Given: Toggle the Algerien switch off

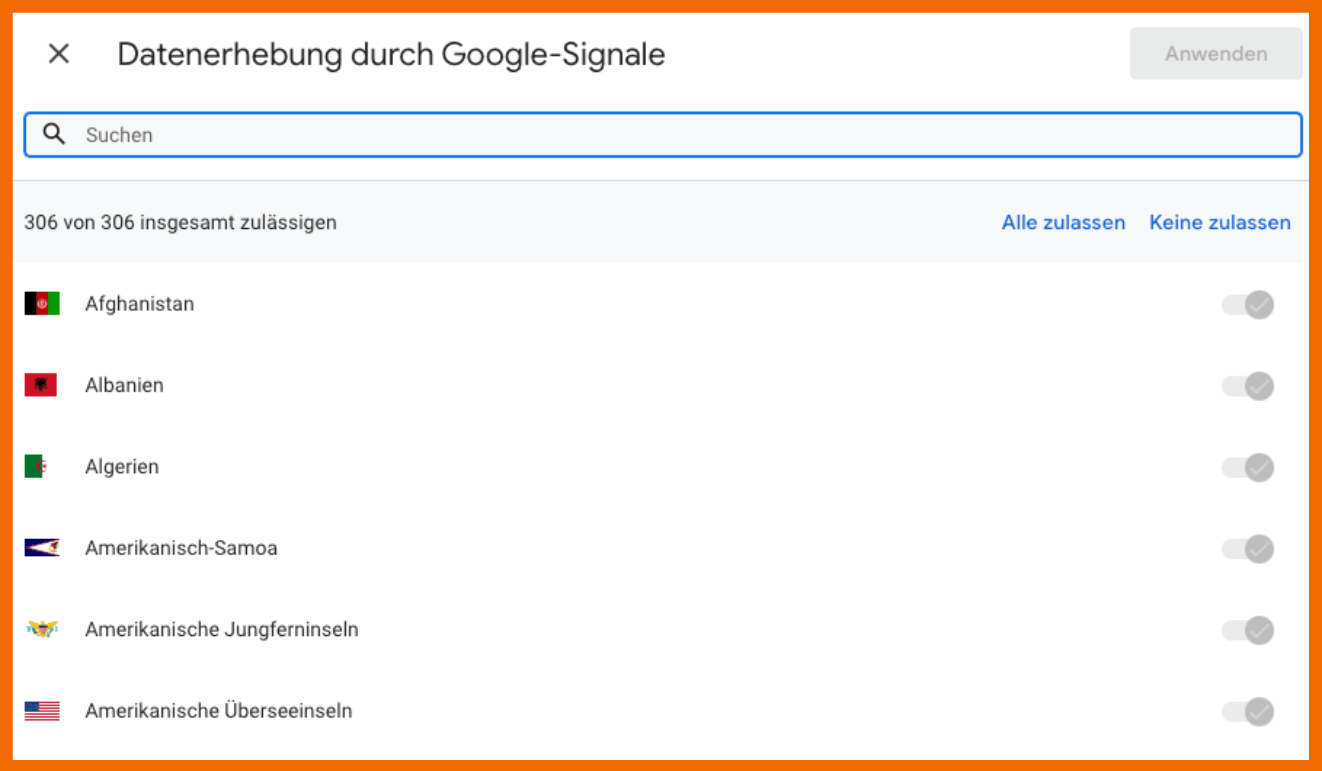Looking at the screenshot, I should [1248, 466].
